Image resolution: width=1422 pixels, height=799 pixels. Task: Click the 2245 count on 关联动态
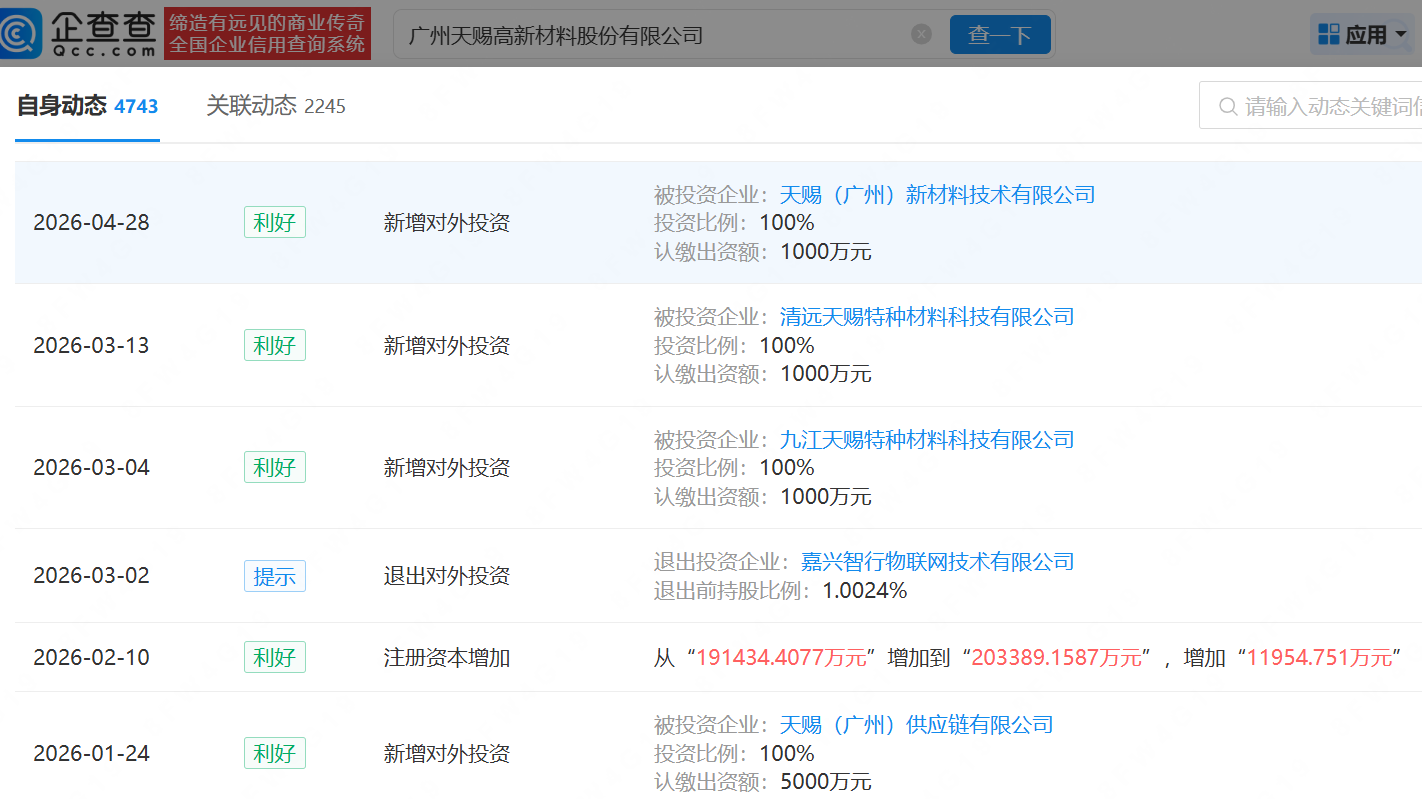(x=325, y=106)
